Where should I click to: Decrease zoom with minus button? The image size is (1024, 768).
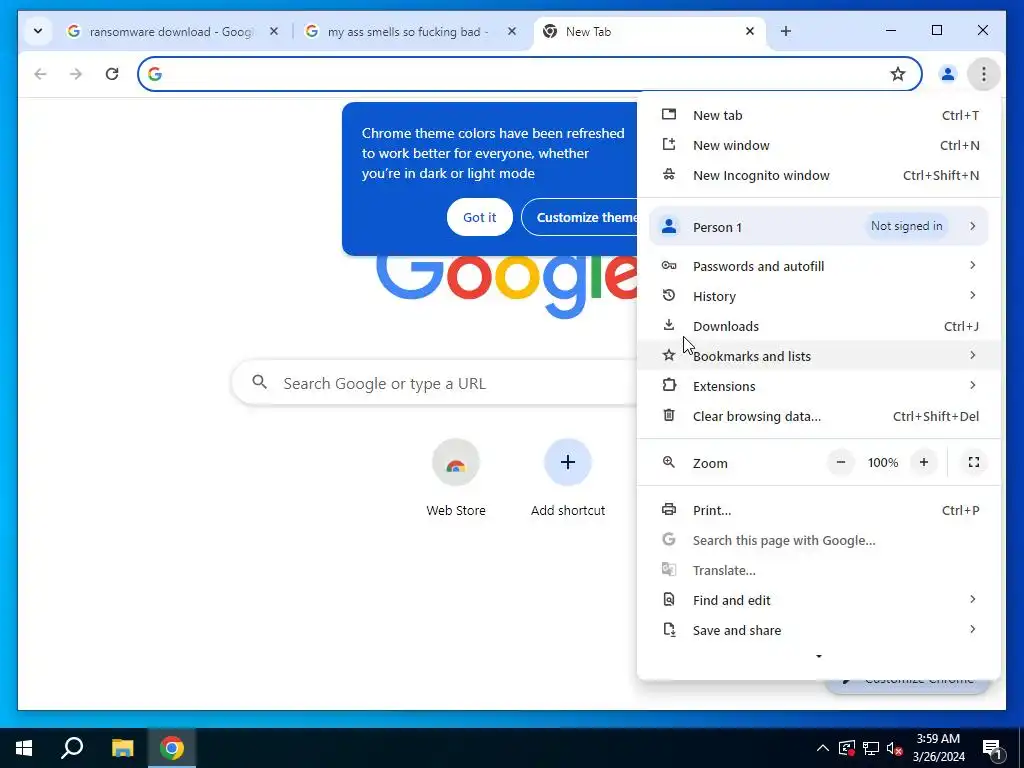click(841, 462)
